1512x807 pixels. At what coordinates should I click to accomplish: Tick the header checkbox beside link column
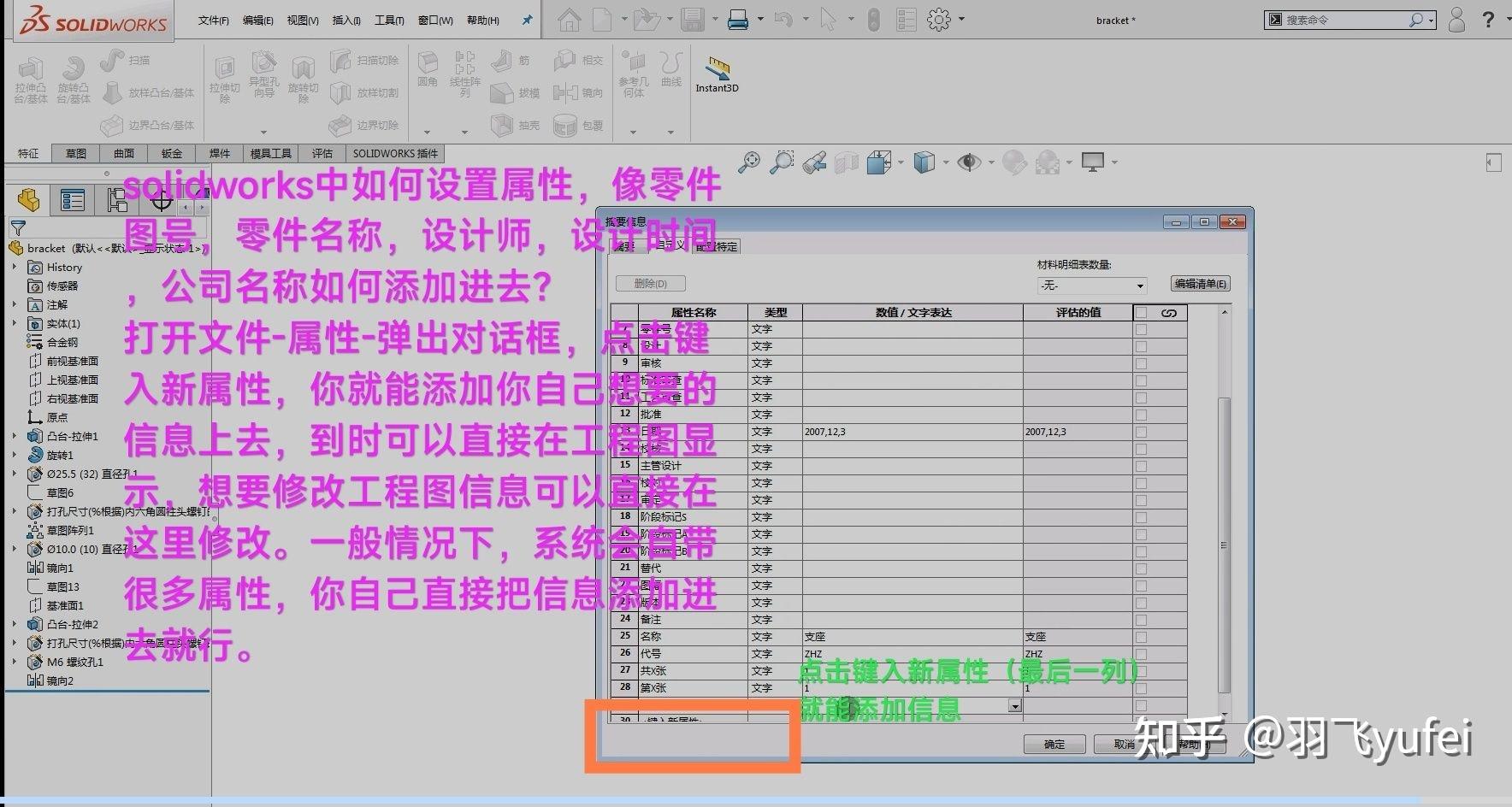[1141, 313]
